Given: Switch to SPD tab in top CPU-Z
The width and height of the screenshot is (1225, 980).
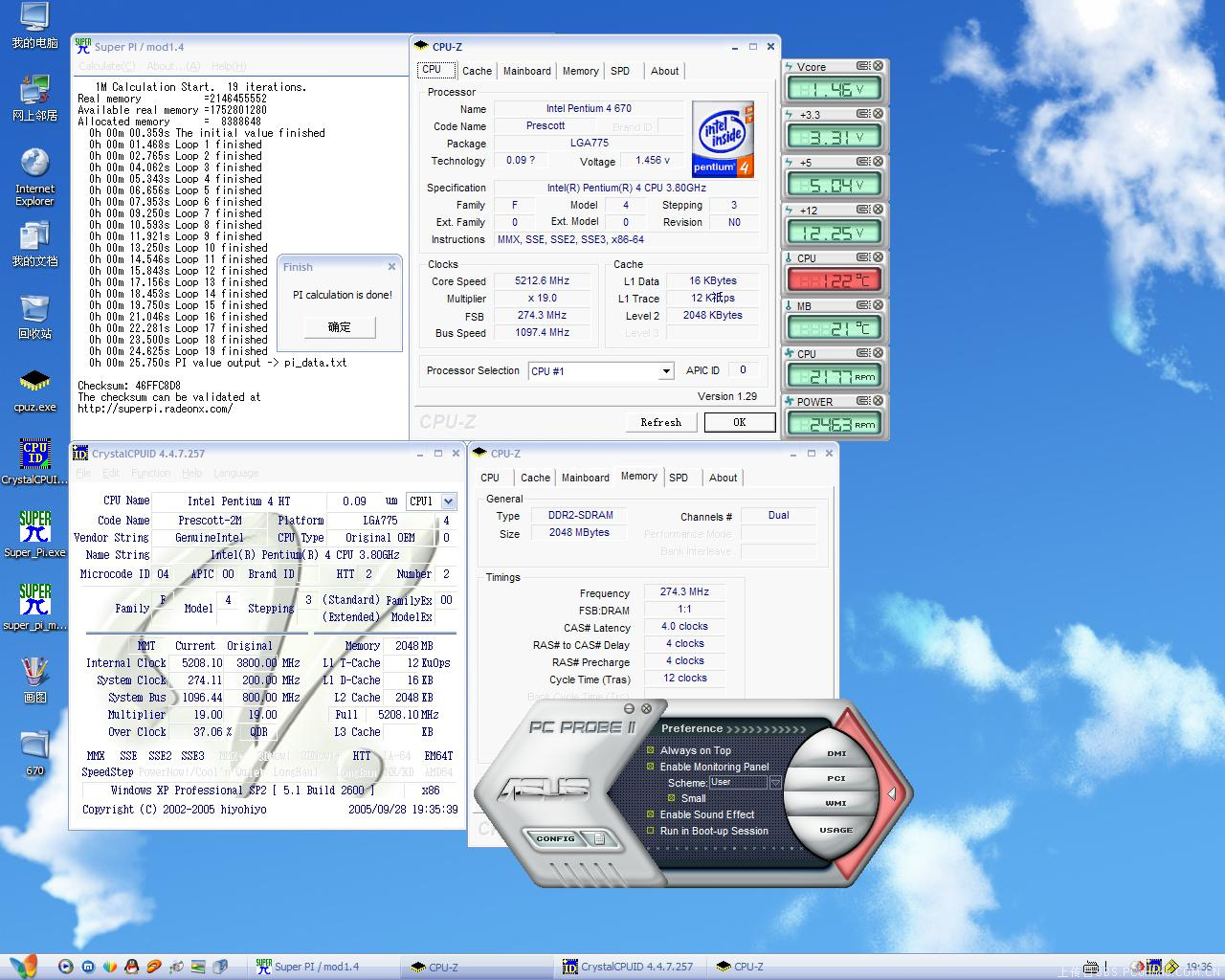Looking at the screenshot, I should click(620, 71).
